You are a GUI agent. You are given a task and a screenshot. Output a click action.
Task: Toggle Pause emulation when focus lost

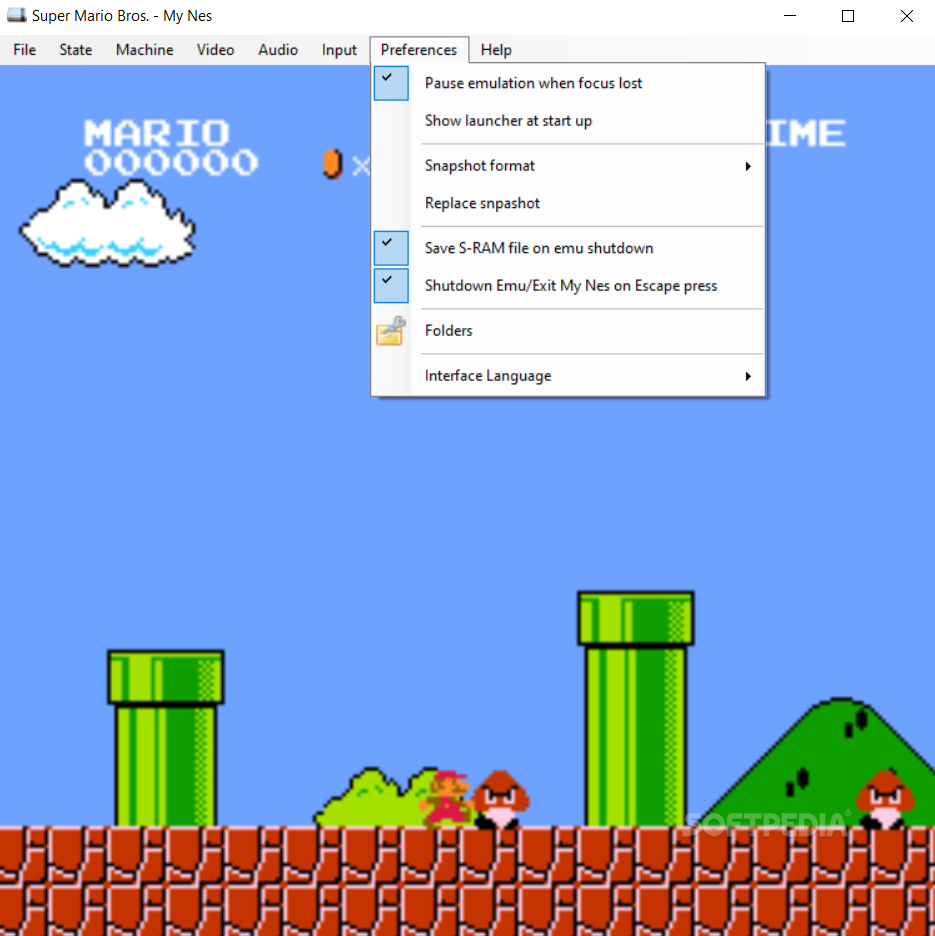(568, 83)
